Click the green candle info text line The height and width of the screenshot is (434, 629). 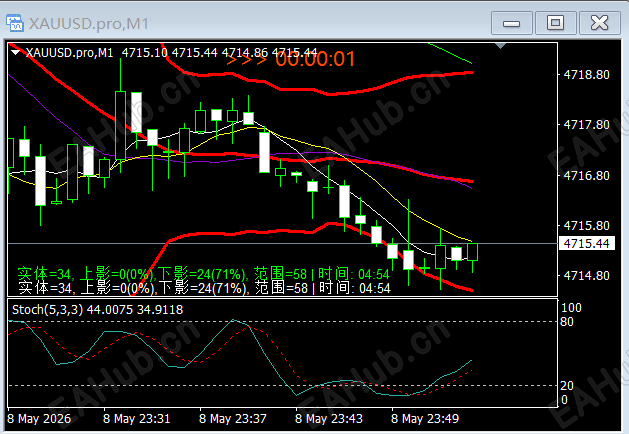tap(203, 274)
